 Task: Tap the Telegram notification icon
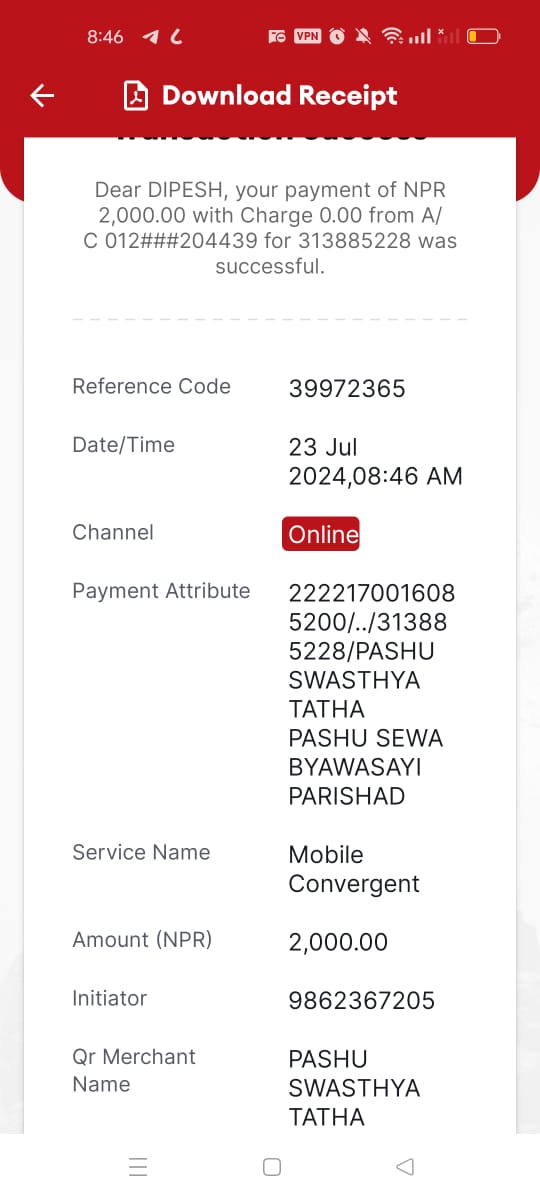151,36
